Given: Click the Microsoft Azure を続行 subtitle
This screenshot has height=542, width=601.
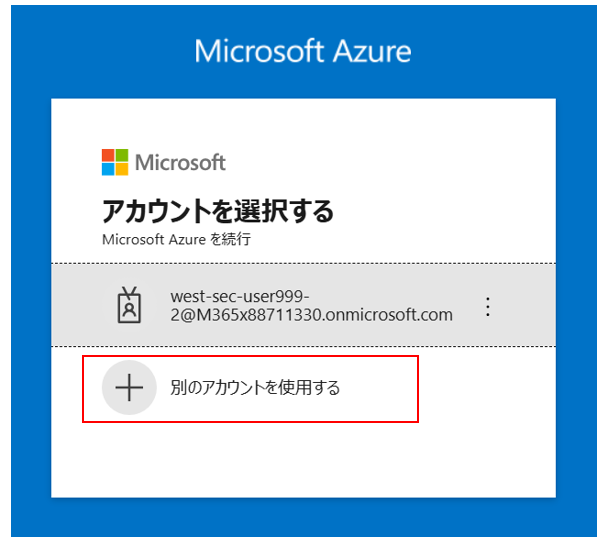Looking at the screenshot, I should 176,239.
